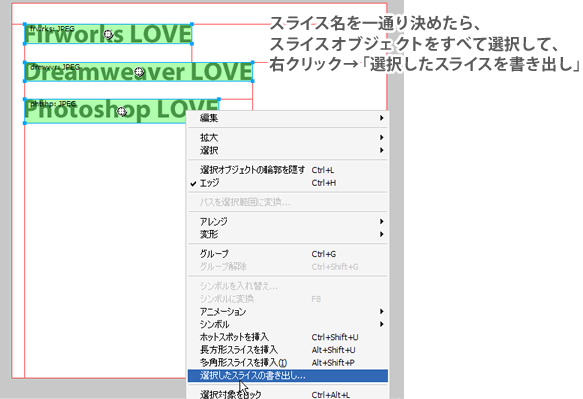The image size is (583, 399).
Task: Select ホットスポットを挿入 menu item
Action: click(x=288, y=337)
